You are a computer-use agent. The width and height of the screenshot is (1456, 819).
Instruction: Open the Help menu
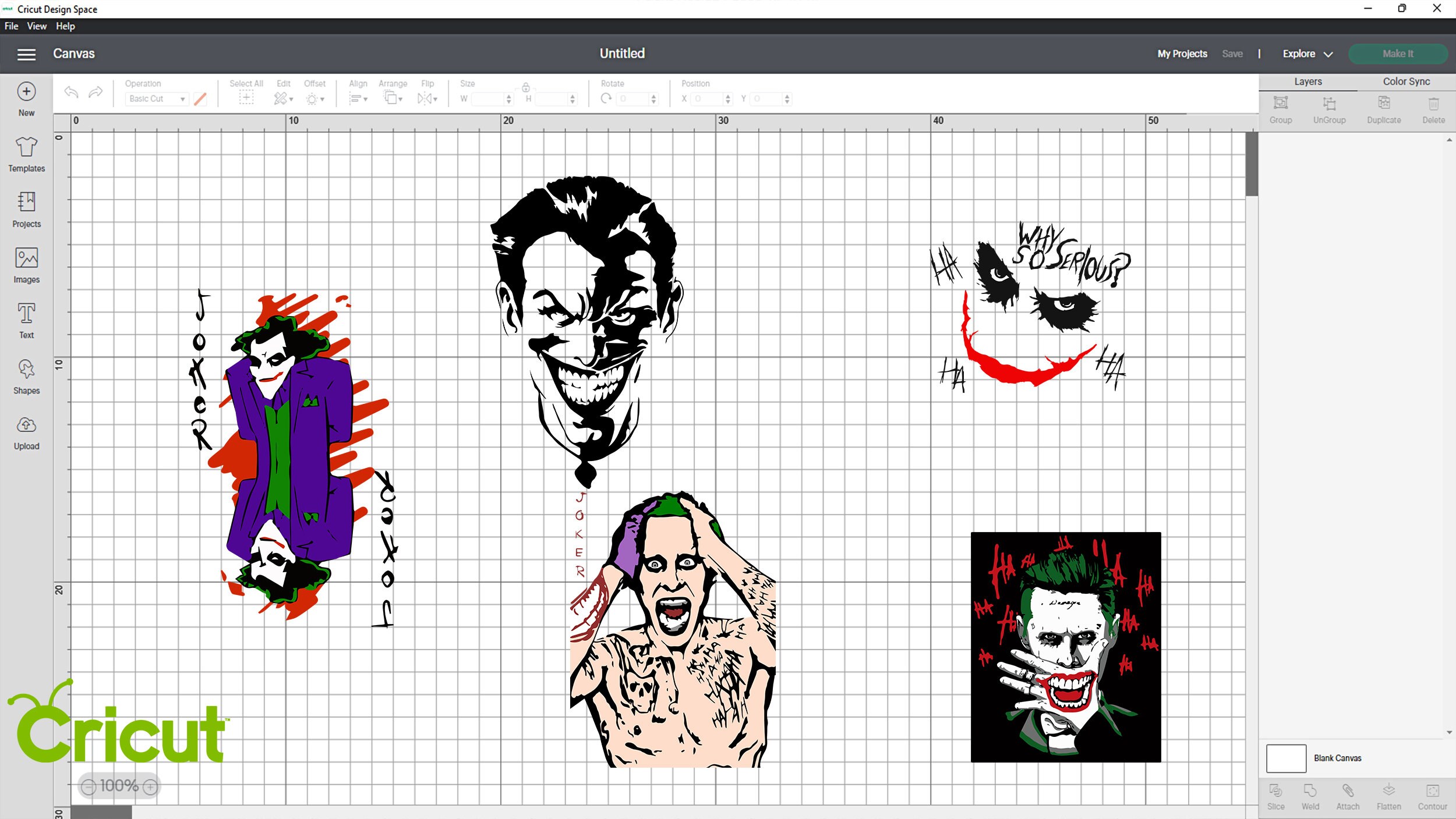(65, 26)
